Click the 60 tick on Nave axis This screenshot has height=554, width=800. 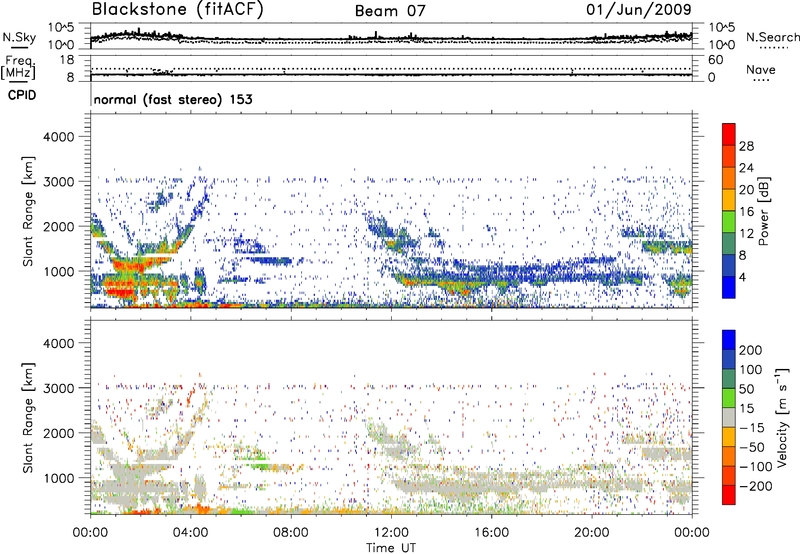pyautogui.click(x=715, y=60)
